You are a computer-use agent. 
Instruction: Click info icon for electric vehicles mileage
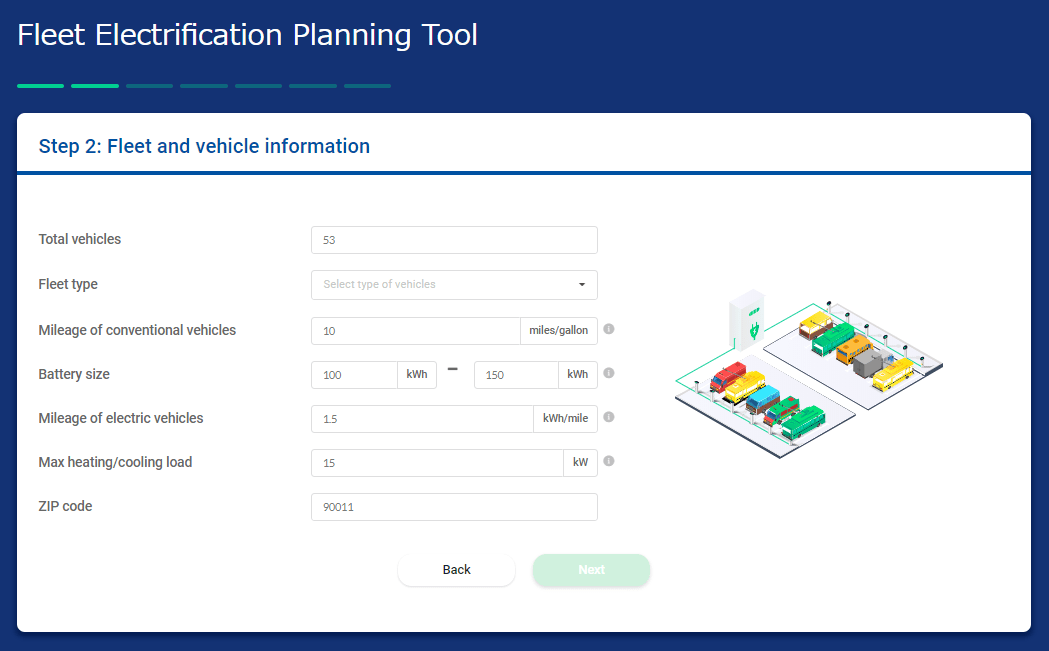click(x=609, y=417)
